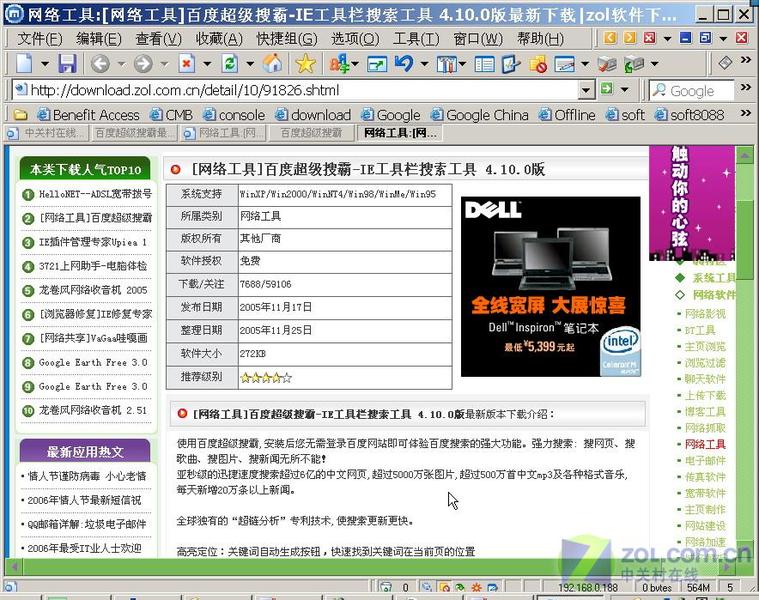Open article 情人节谨防病毒 小心老情
This screenshot has height=600, width=759.
(x=87, y=476)
